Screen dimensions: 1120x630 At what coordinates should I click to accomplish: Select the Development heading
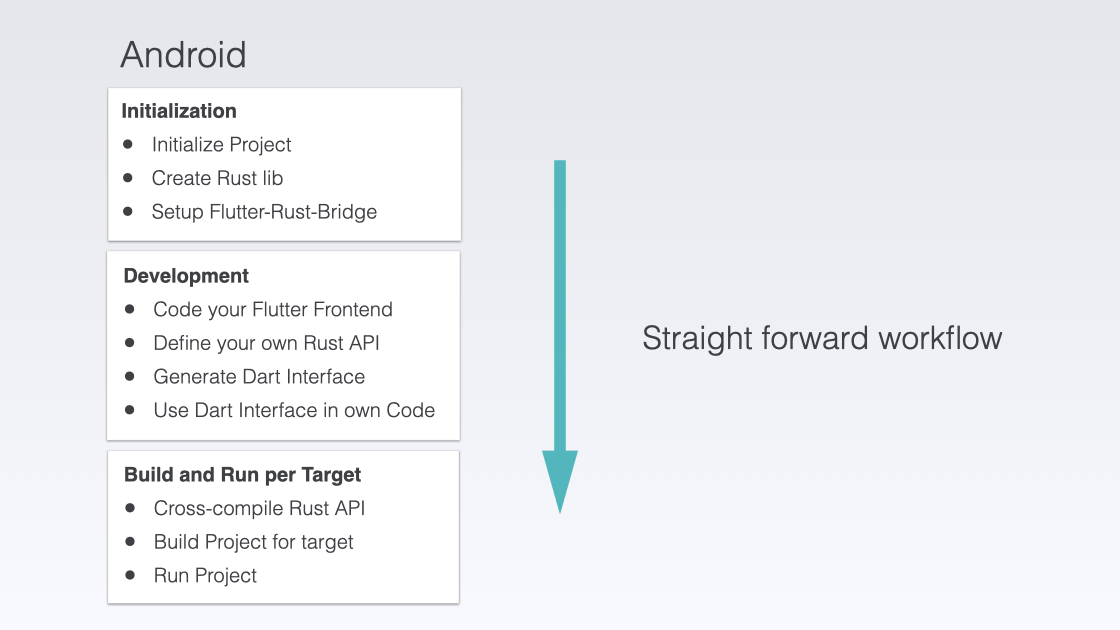(x=186, y=276)
